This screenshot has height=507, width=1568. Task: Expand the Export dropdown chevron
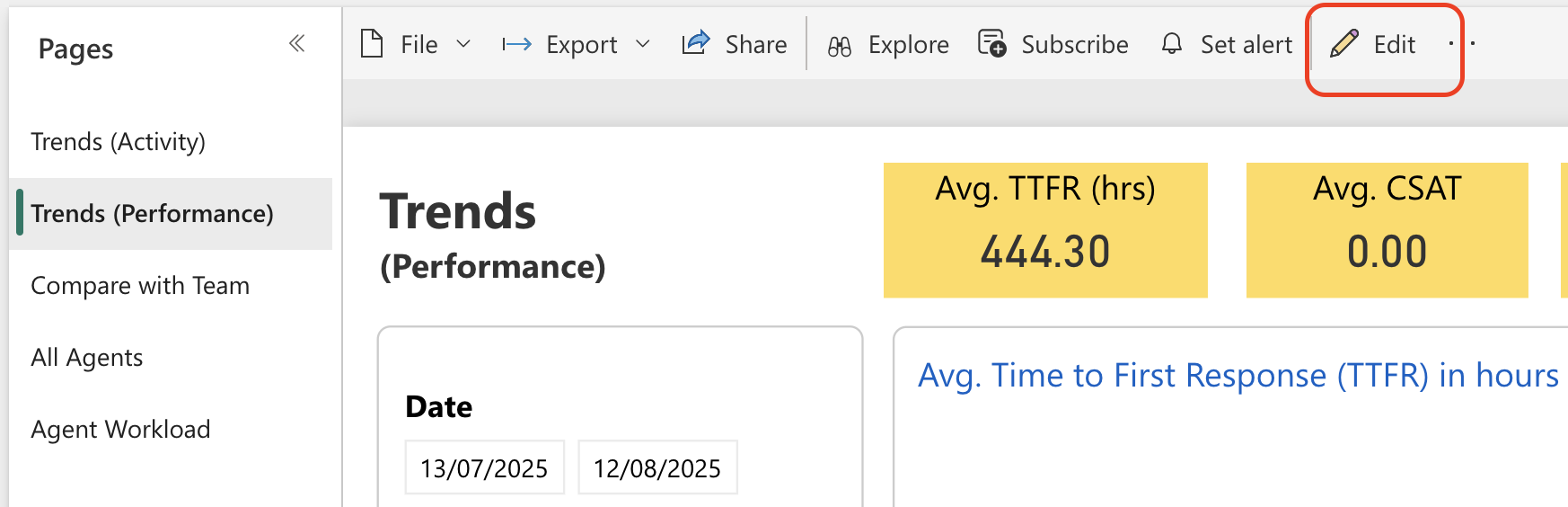(642, 44)
